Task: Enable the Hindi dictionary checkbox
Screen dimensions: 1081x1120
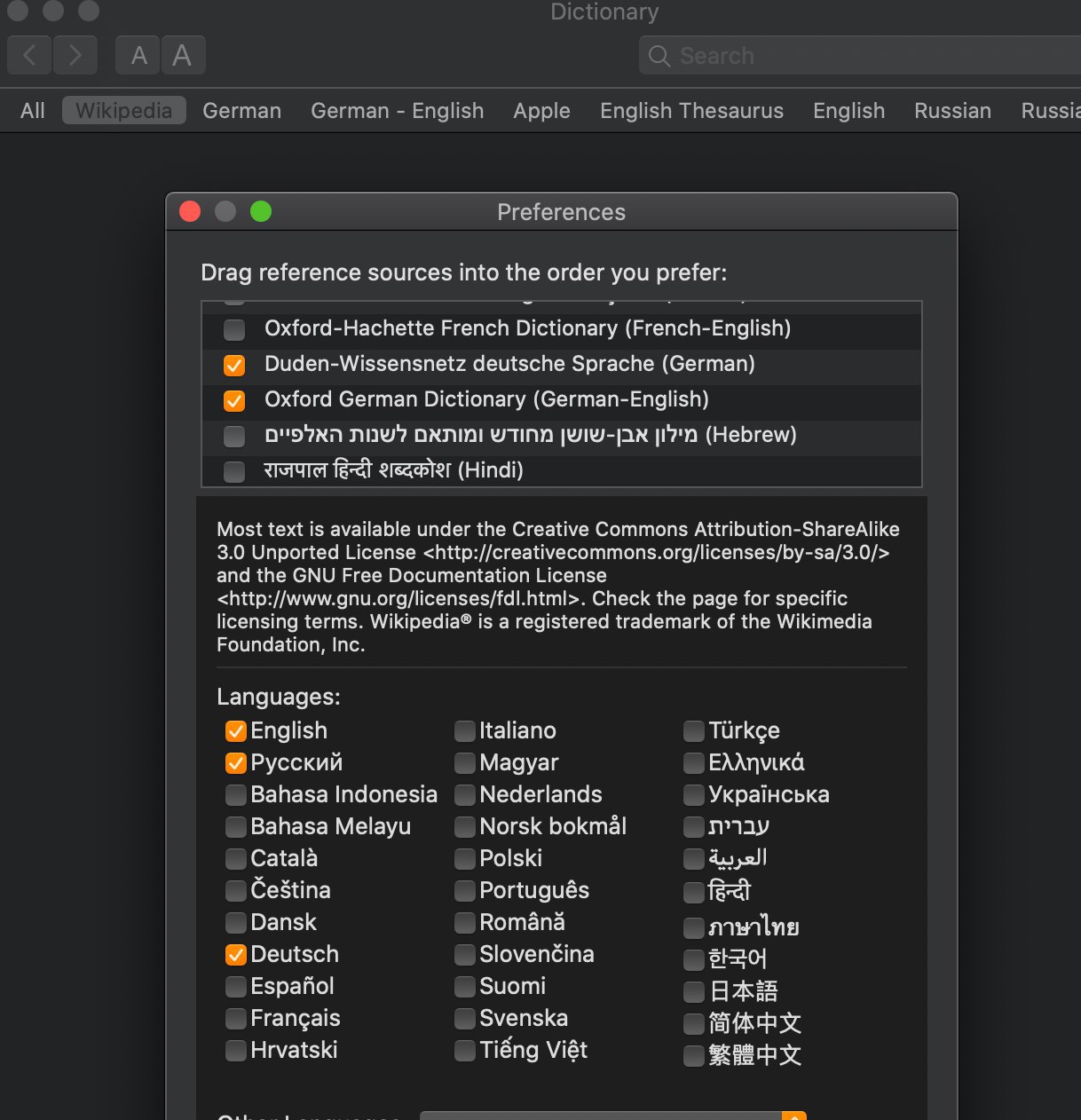Action: 234,471
